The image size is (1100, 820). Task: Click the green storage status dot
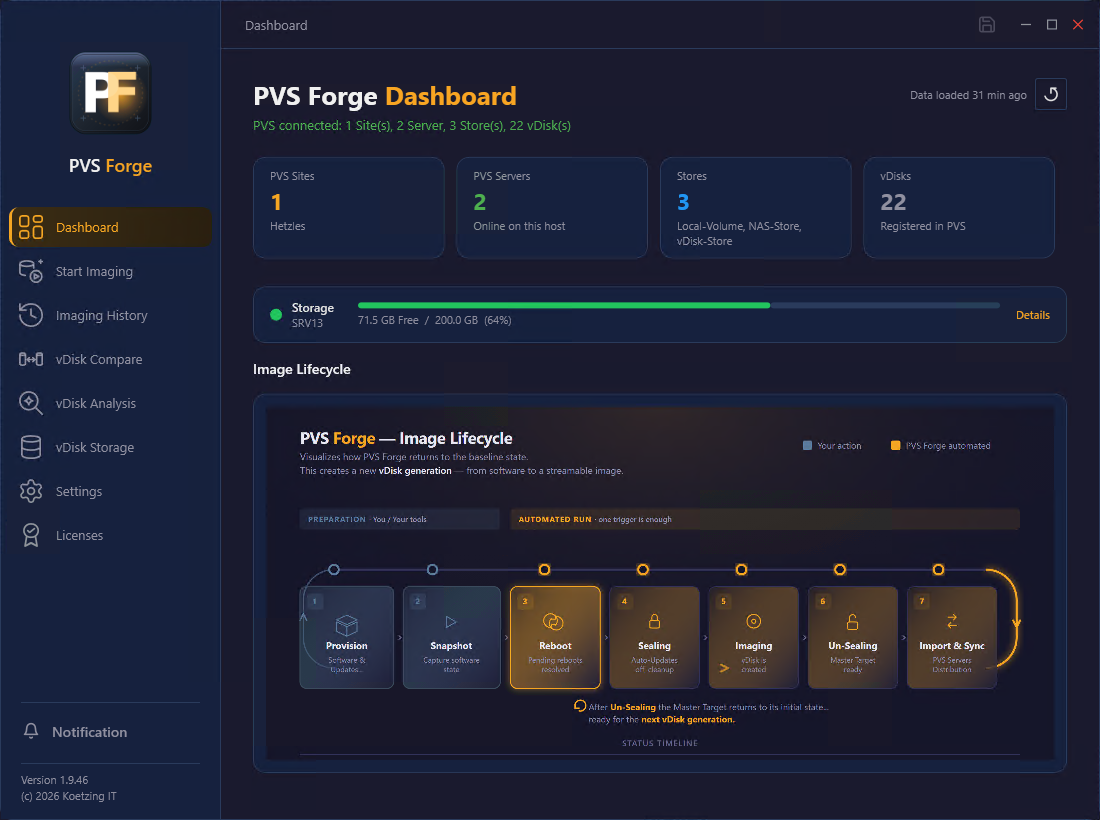(276, 315)
